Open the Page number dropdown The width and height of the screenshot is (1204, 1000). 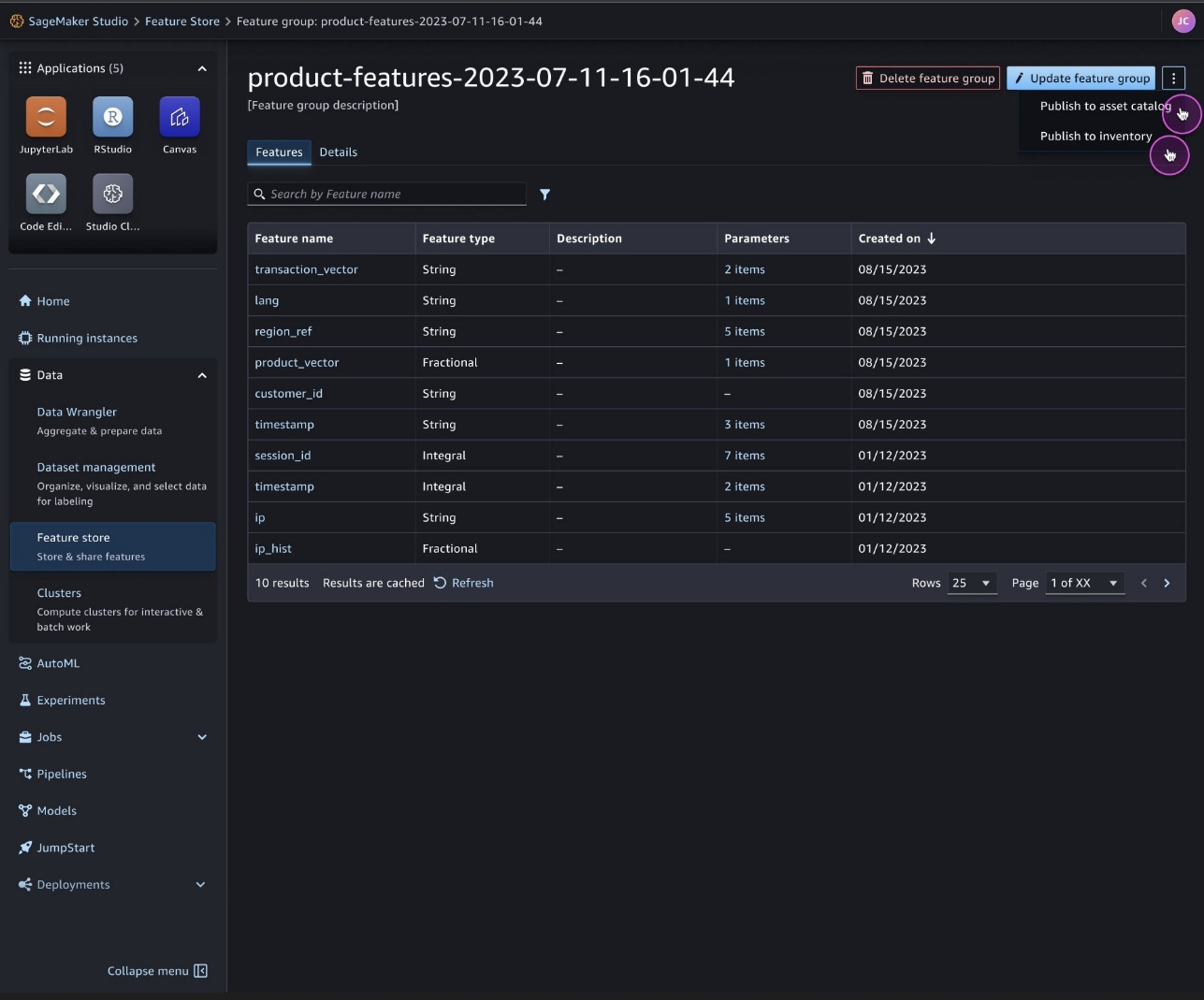1084,583
